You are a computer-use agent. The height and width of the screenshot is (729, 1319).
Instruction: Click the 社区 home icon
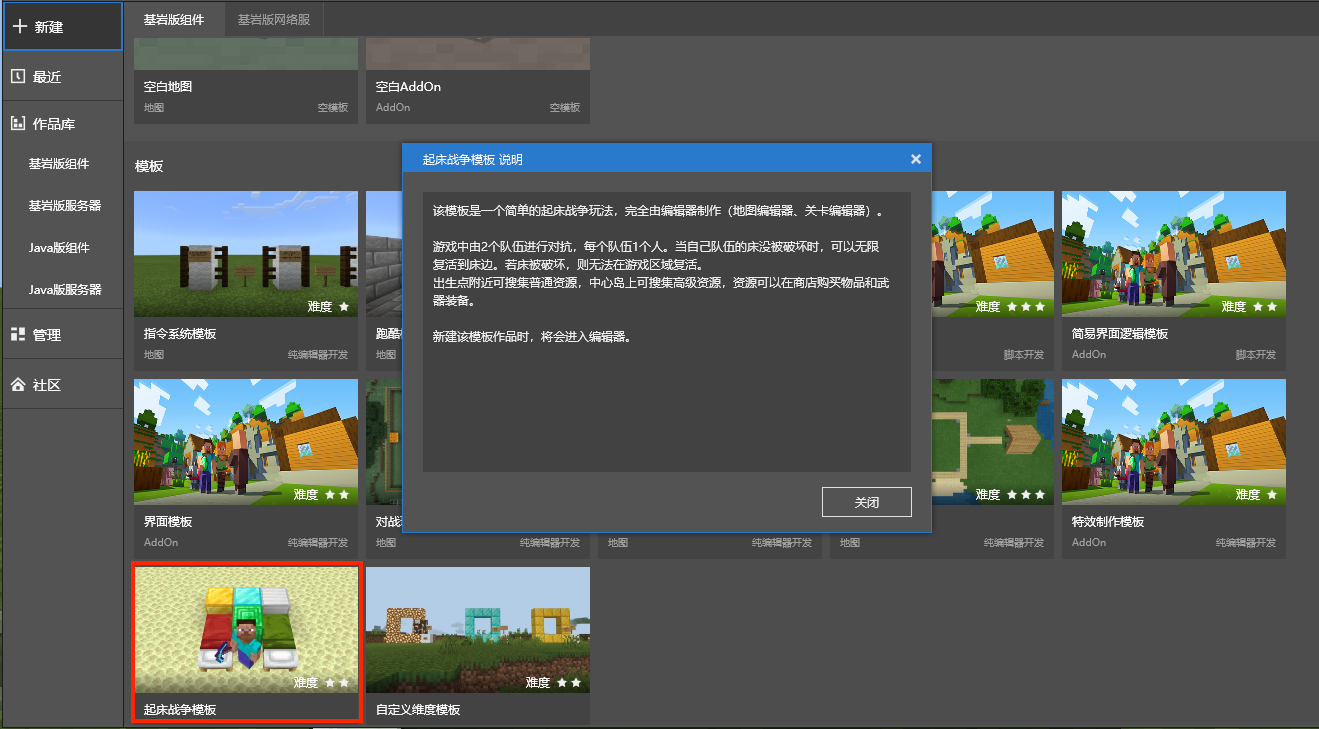[17, 385]
